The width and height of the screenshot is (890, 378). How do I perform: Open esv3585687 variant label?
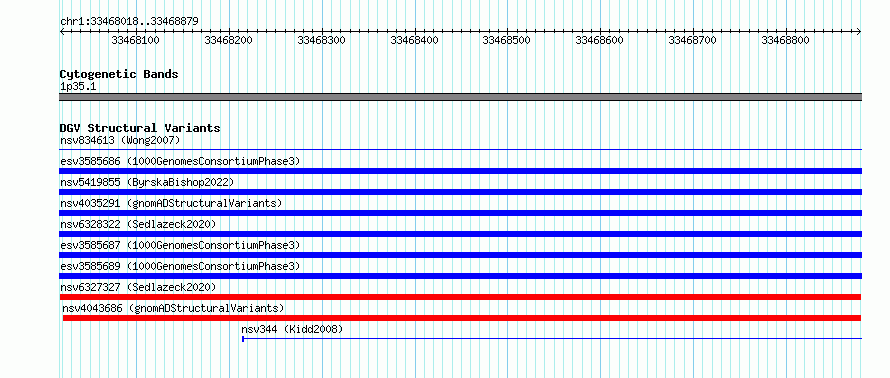(x=180, y=245)
